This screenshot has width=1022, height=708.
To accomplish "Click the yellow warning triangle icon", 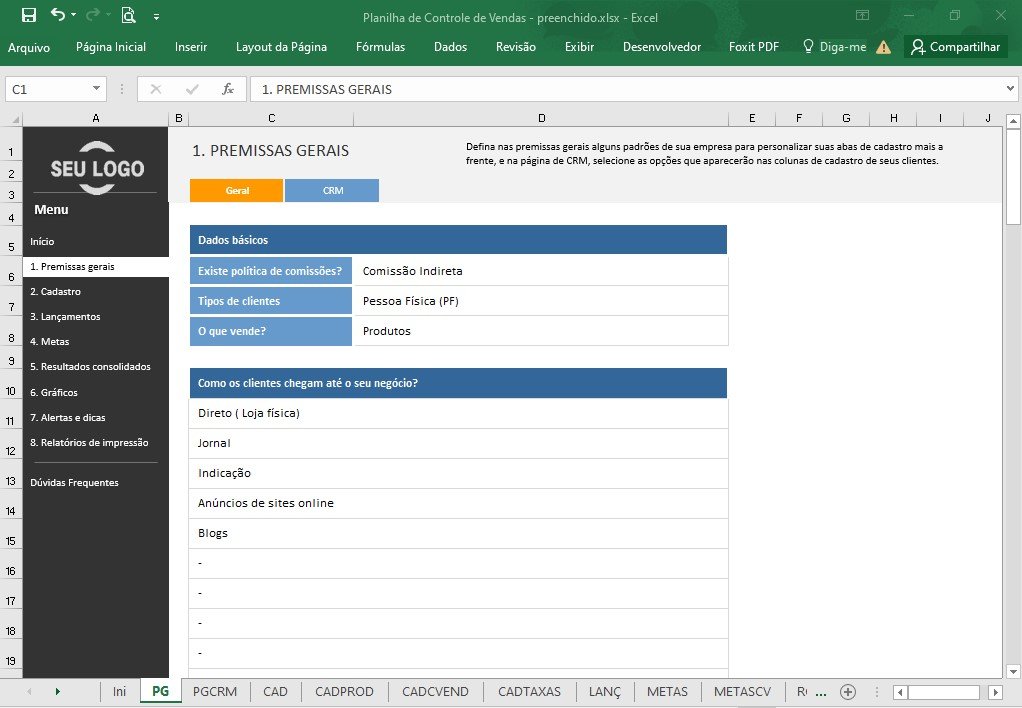I will pos(883,47).
